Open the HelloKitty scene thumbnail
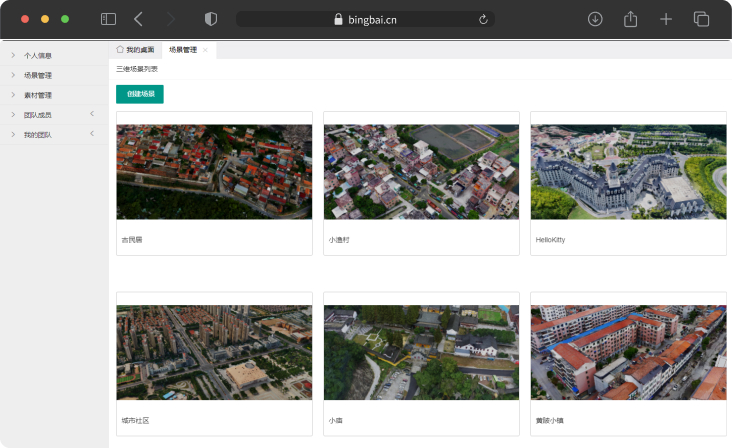 [628, 172]
